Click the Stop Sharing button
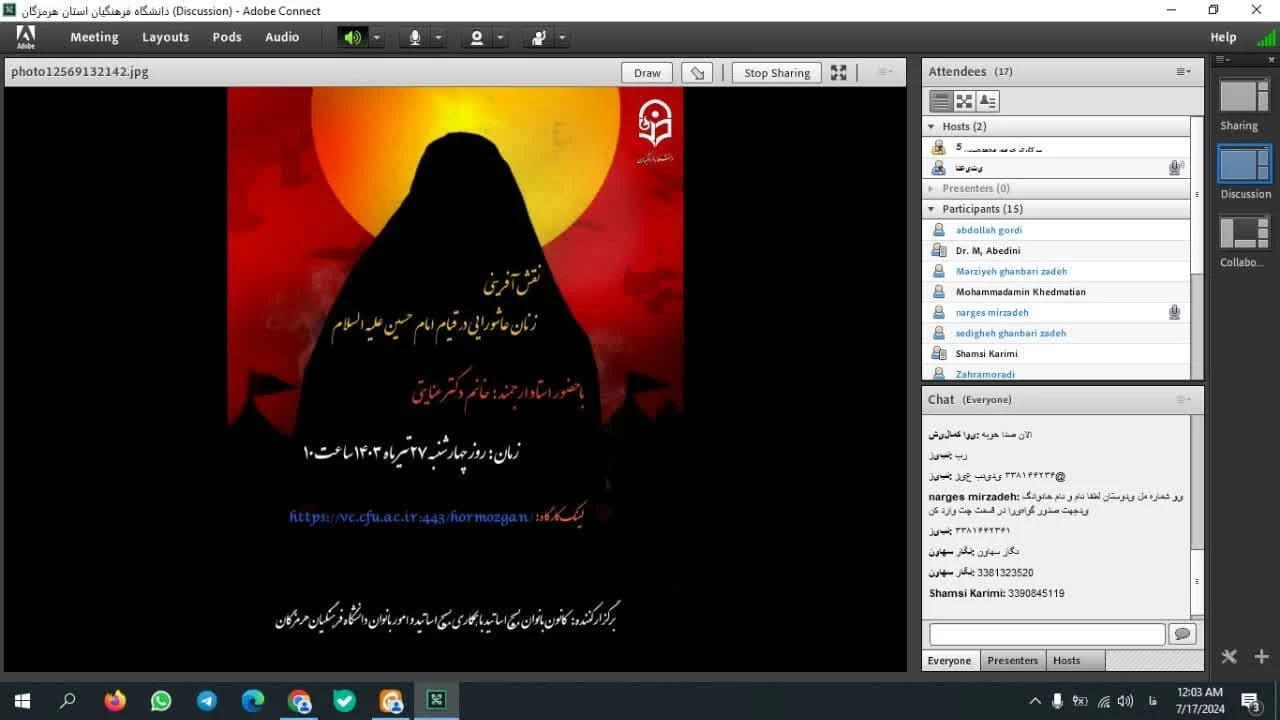This screenshot has height=720, width=1280. [x=776, y=72]
